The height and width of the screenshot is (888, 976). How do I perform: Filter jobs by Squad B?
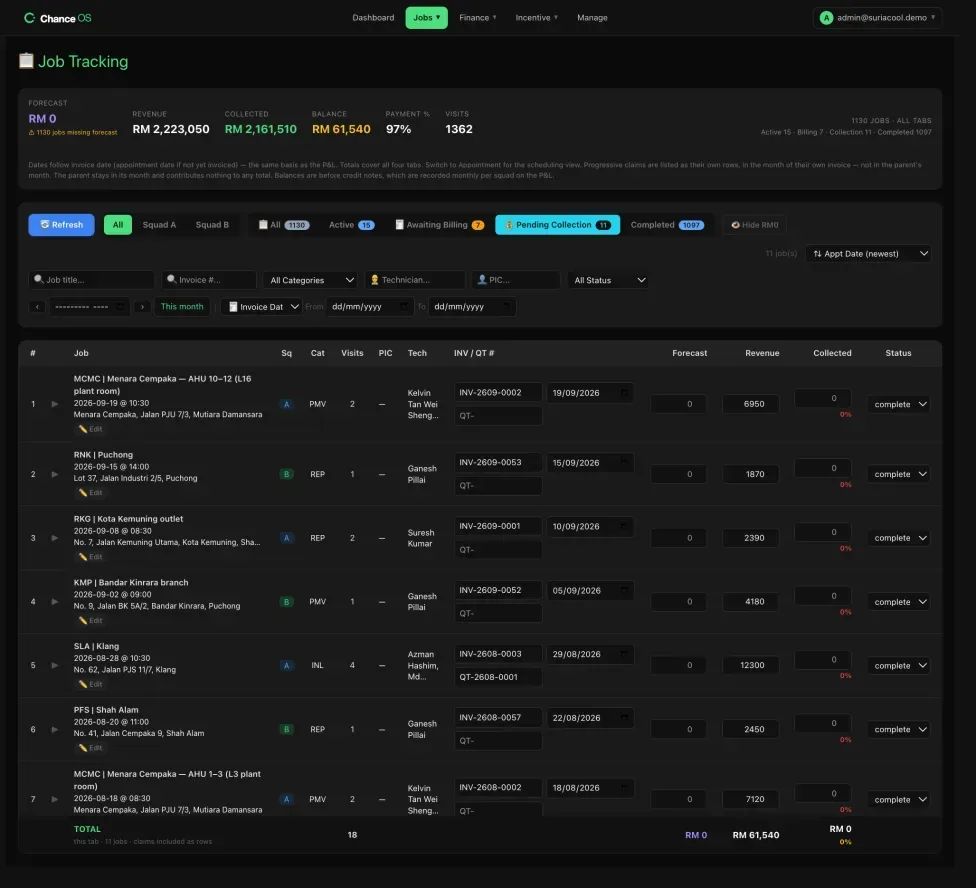212,225
